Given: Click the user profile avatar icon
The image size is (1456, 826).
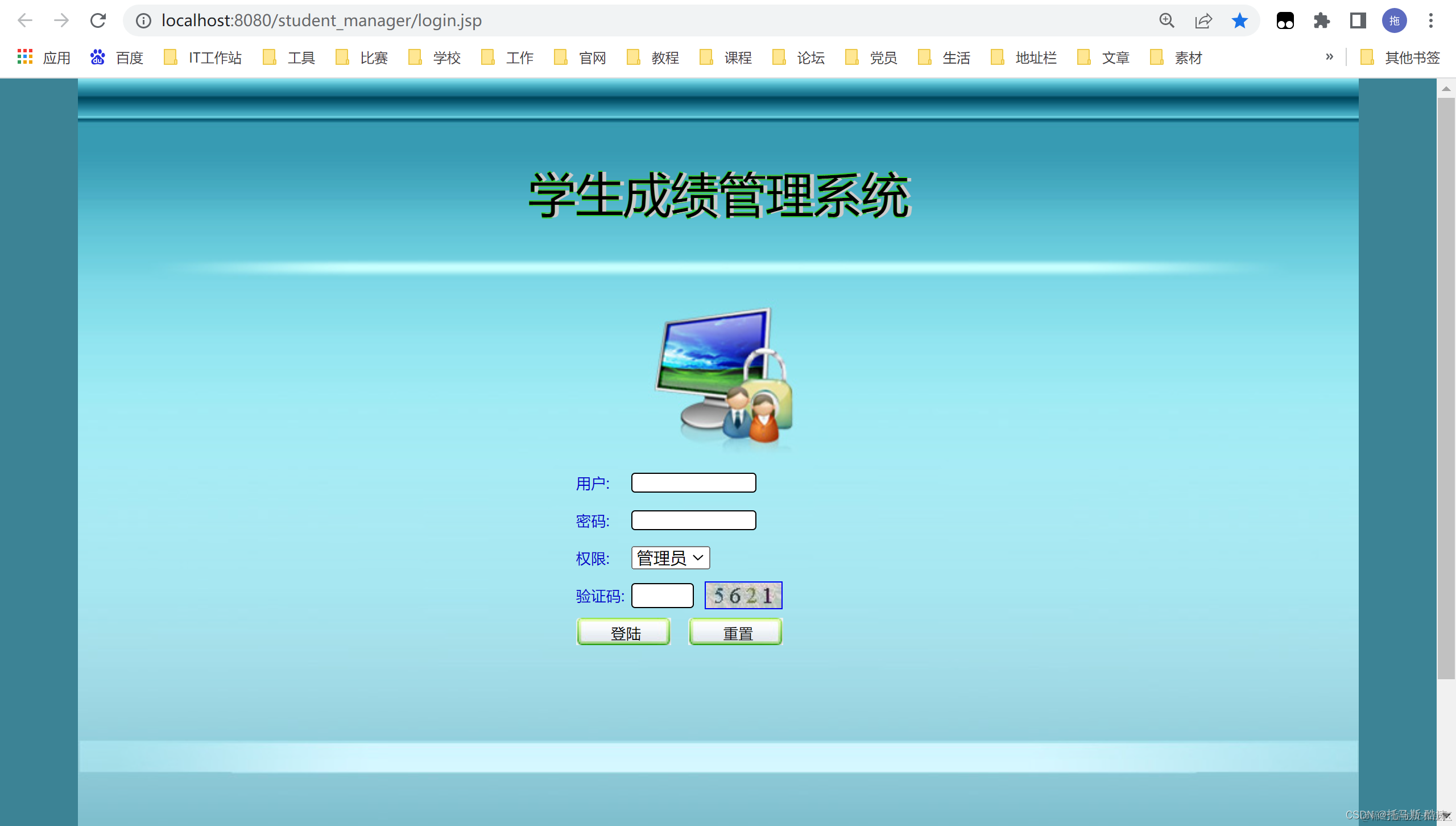Looking at the screenshot, I should (x=1395, y=21).
